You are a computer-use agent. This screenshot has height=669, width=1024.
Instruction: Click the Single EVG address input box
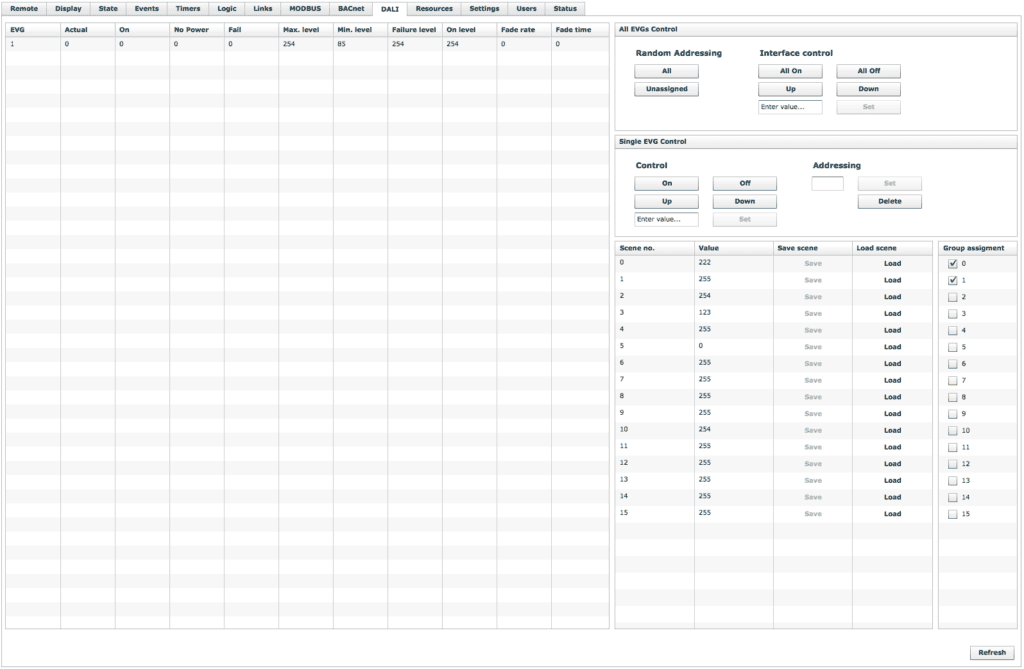pyautogui.click(x=827, y=184)
